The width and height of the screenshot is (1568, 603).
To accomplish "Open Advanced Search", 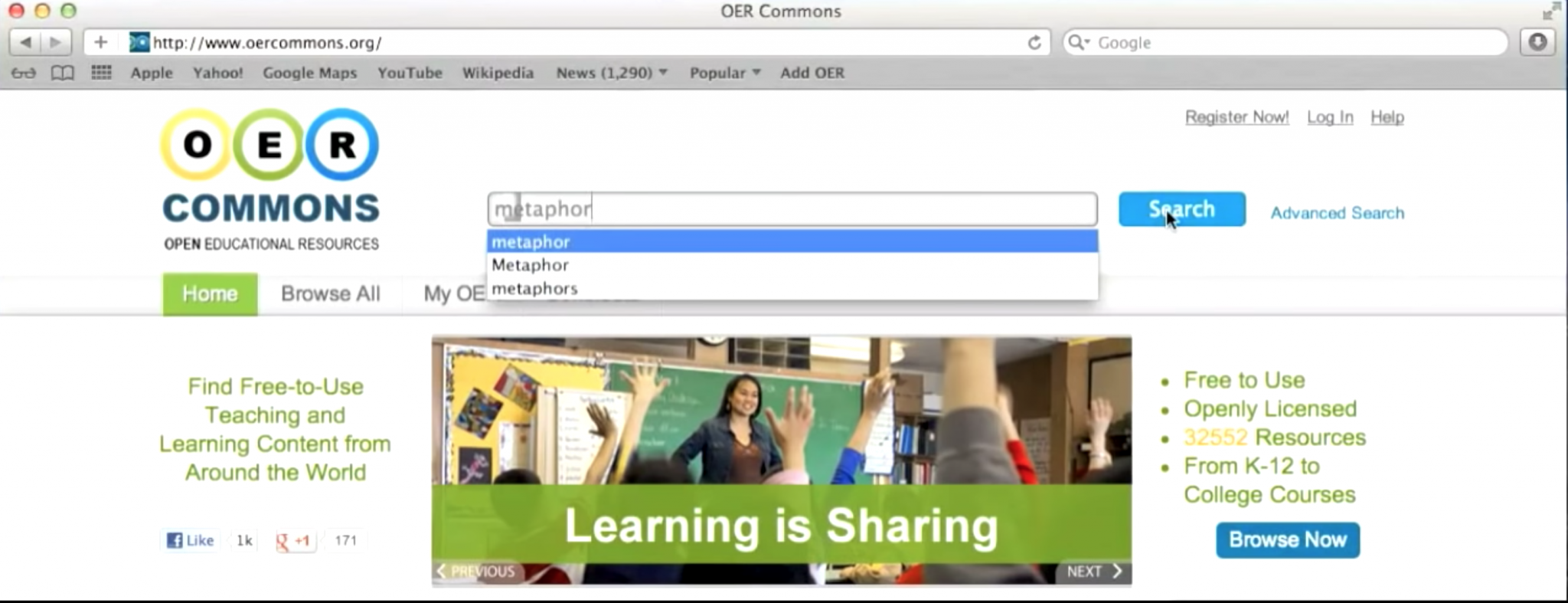I will (1338, 213).
